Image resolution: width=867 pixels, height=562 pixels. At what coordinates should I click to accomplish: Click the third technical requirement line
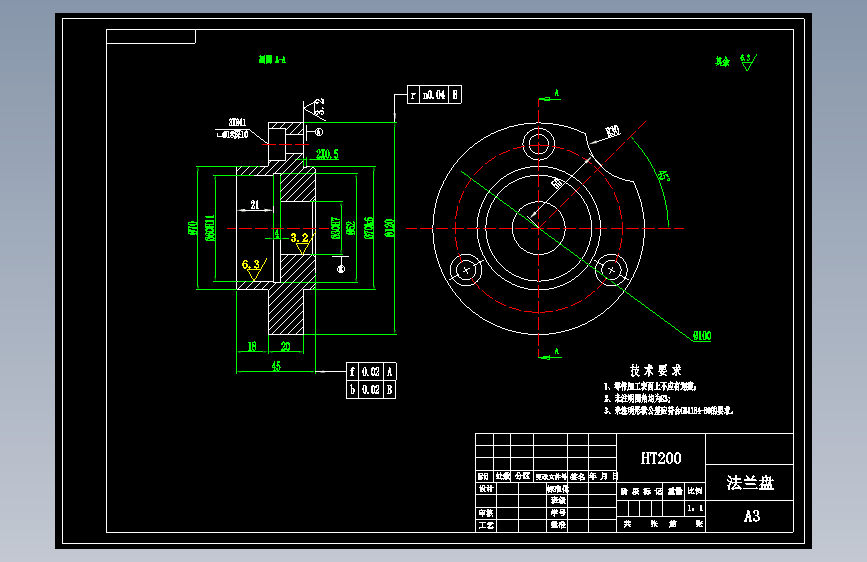(668, 410)
